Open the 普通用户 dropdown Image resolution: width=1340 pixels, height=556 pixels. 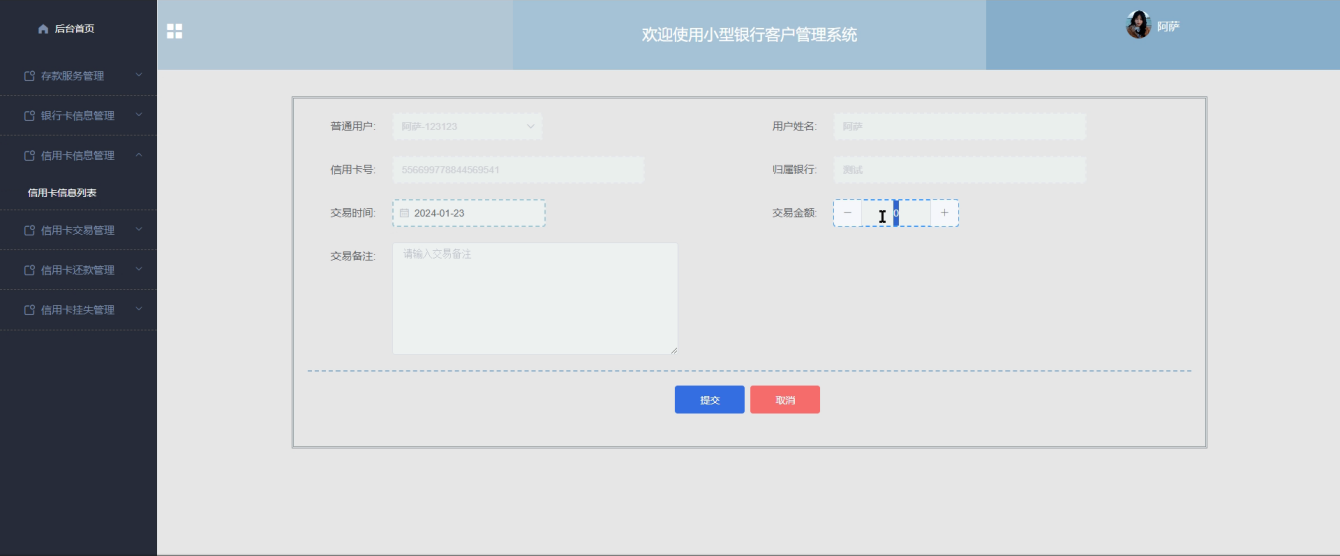468,127
